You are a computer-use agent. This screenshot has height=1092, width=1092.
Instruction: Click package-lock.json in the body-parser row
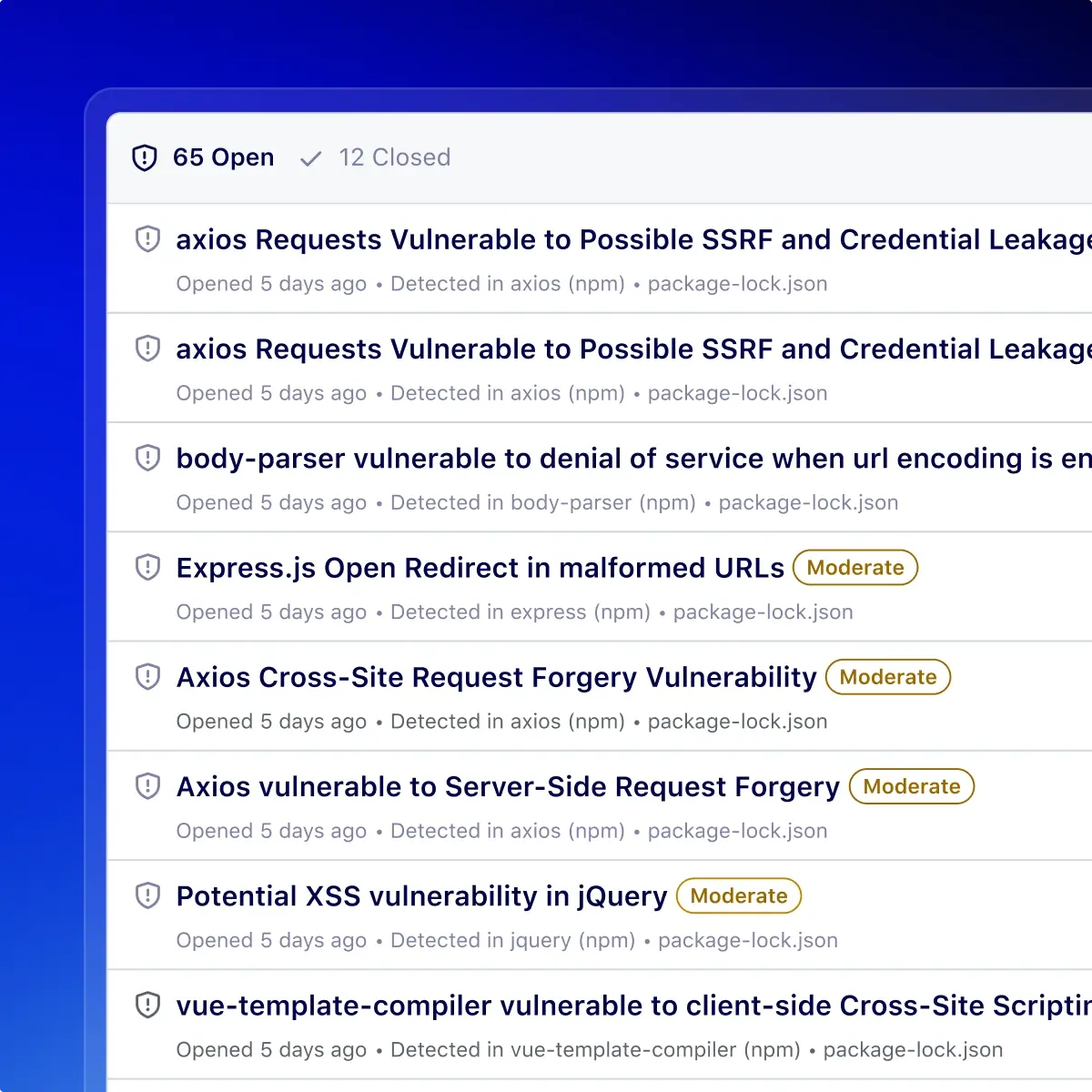tap(808, 502)
